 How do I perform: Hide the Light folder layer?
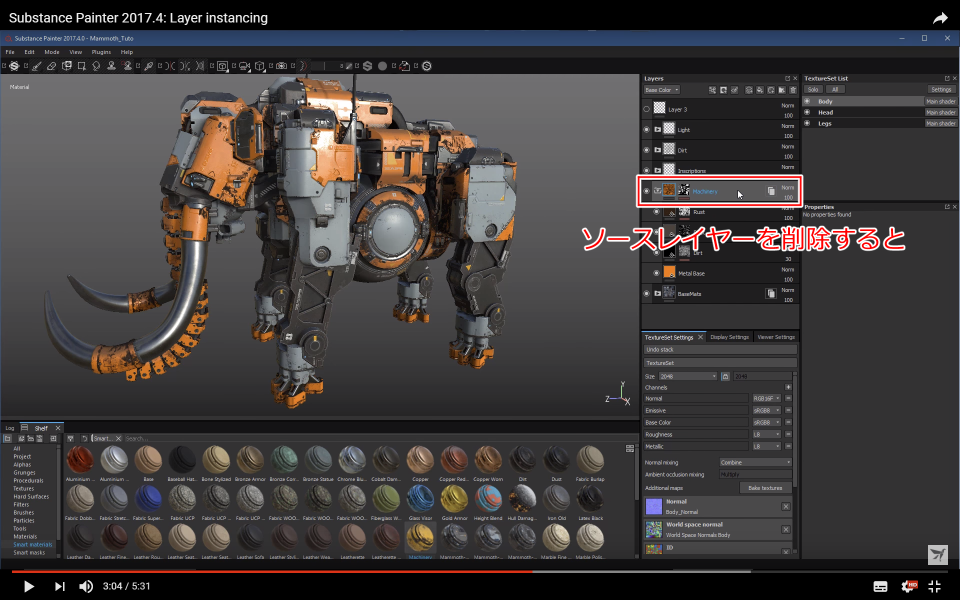point(647,130)
